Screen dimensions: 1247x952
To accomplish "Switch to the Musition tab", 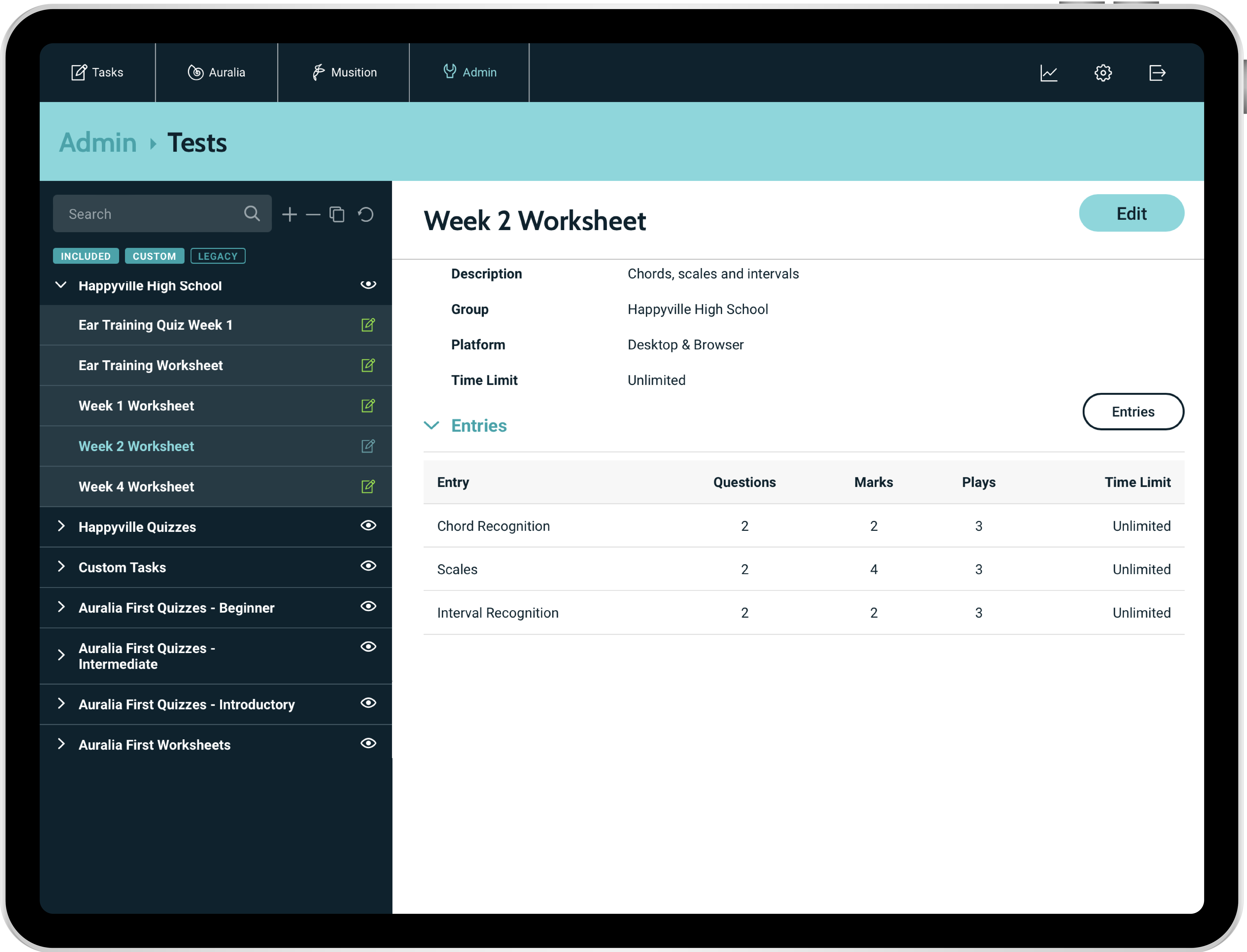I will (344, 73).
